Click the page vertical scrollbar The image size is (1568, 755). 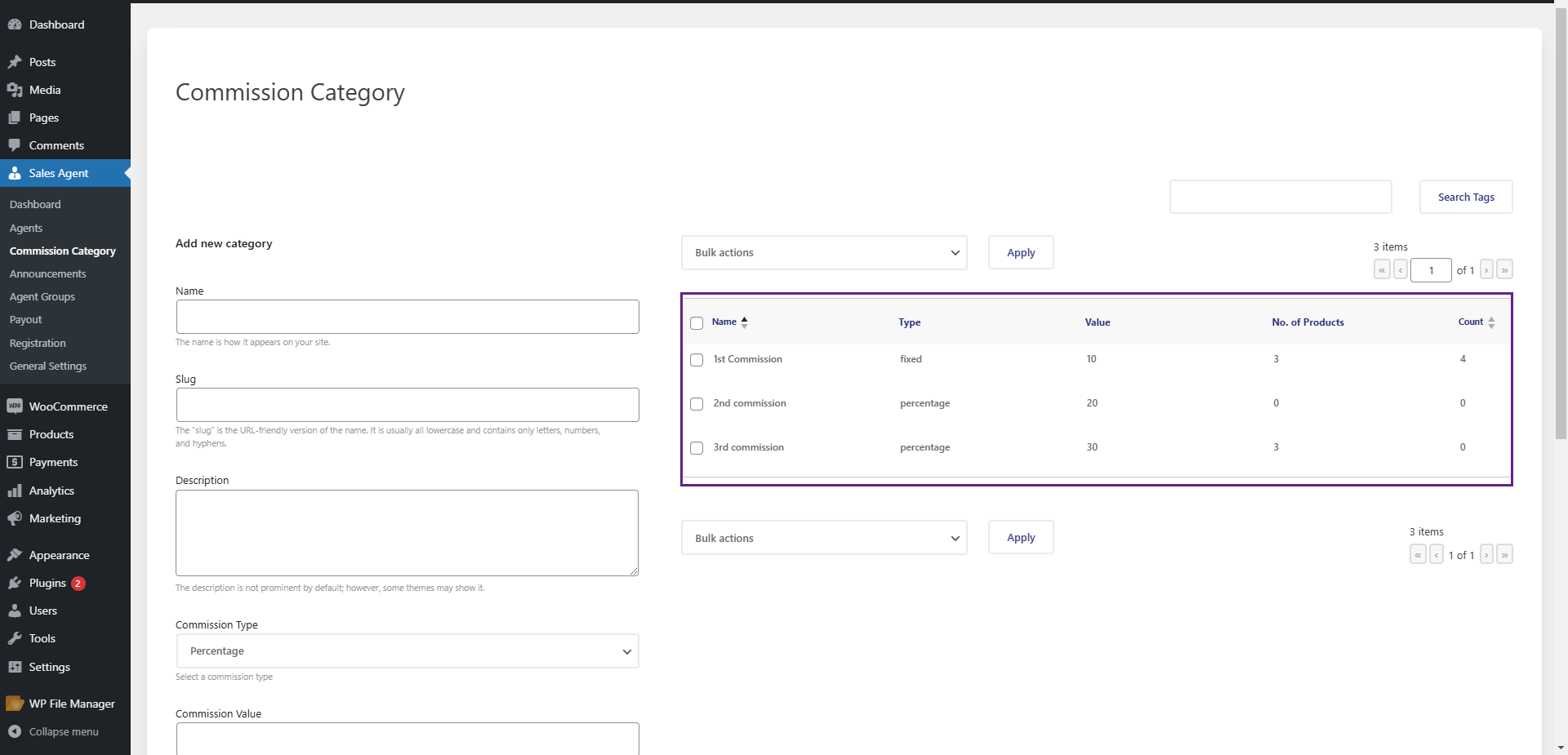(1561, 224)
